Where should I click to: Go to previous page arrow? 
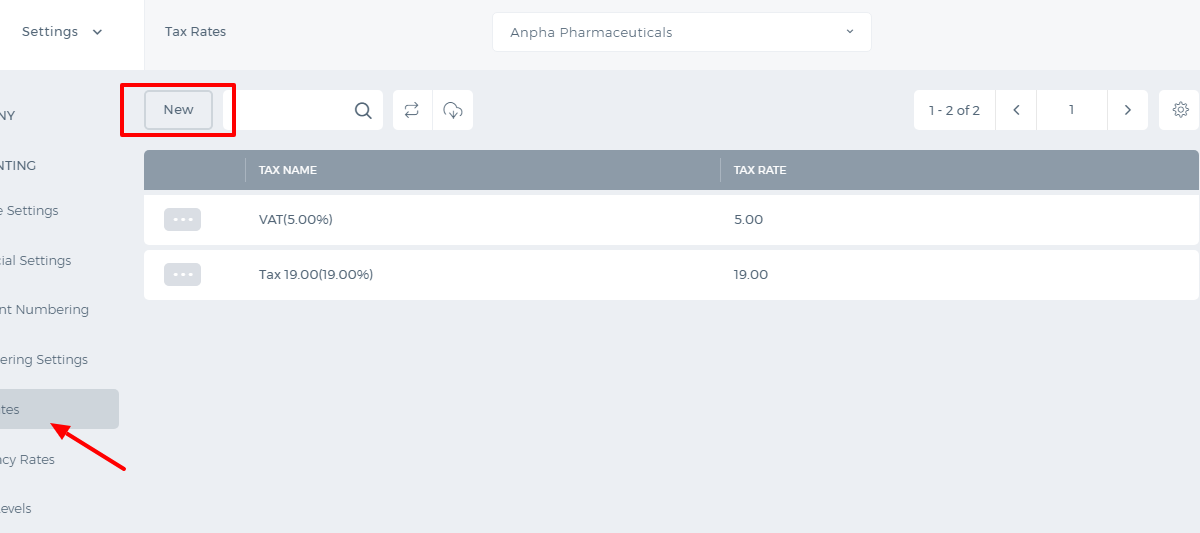coord(1016,110)
